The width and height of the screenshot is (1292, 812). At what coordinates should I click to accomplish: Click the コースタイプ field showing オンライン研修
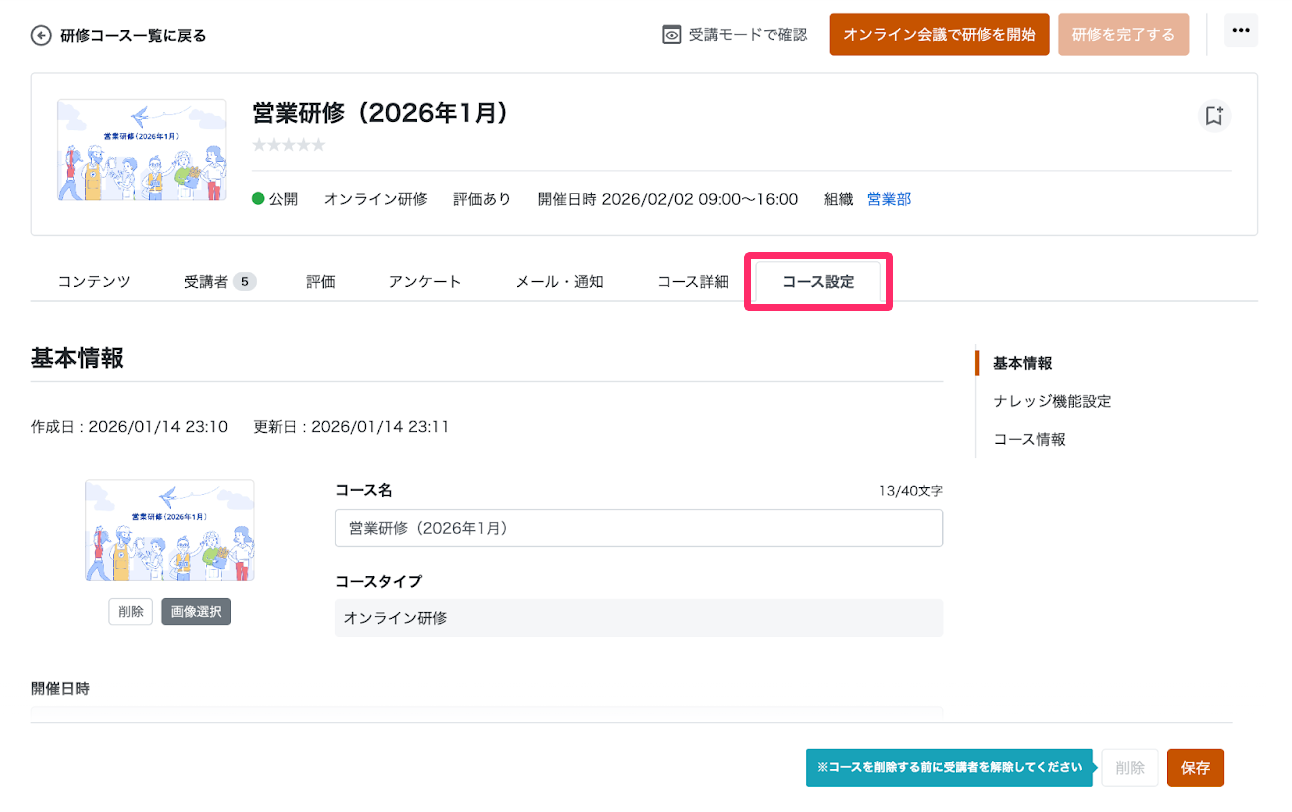[639, 618]
